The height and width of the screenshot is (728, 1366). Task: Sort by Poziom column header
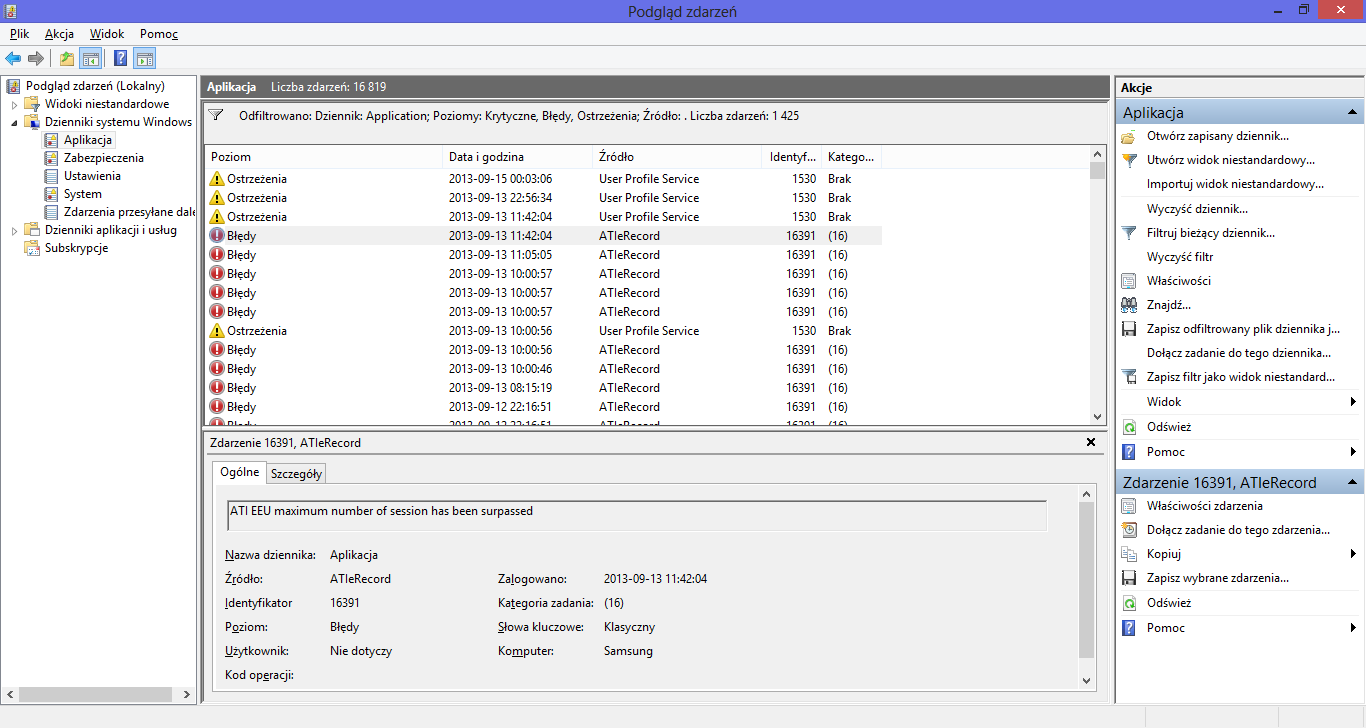click(323, 157)
